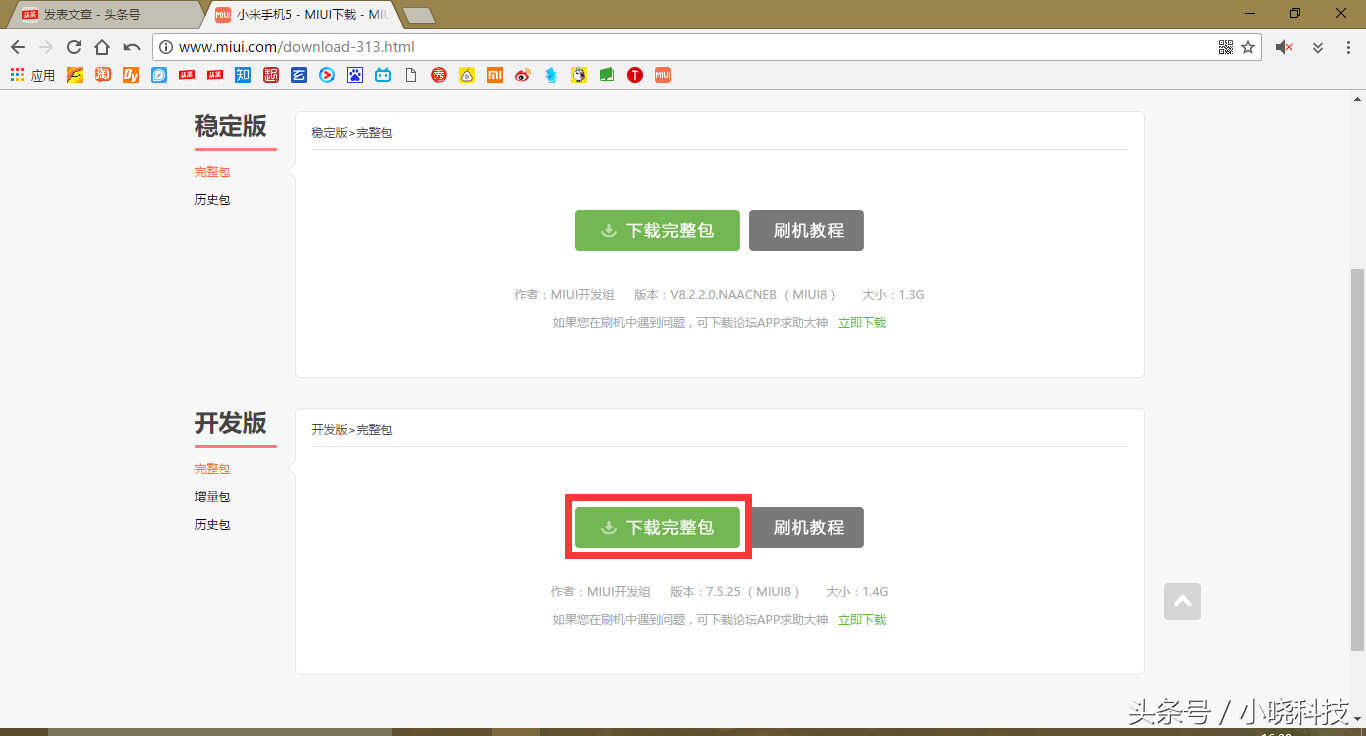The image size is (1366, 736).
Task: Open the Baidu paw bookmark
Action: 355,75
